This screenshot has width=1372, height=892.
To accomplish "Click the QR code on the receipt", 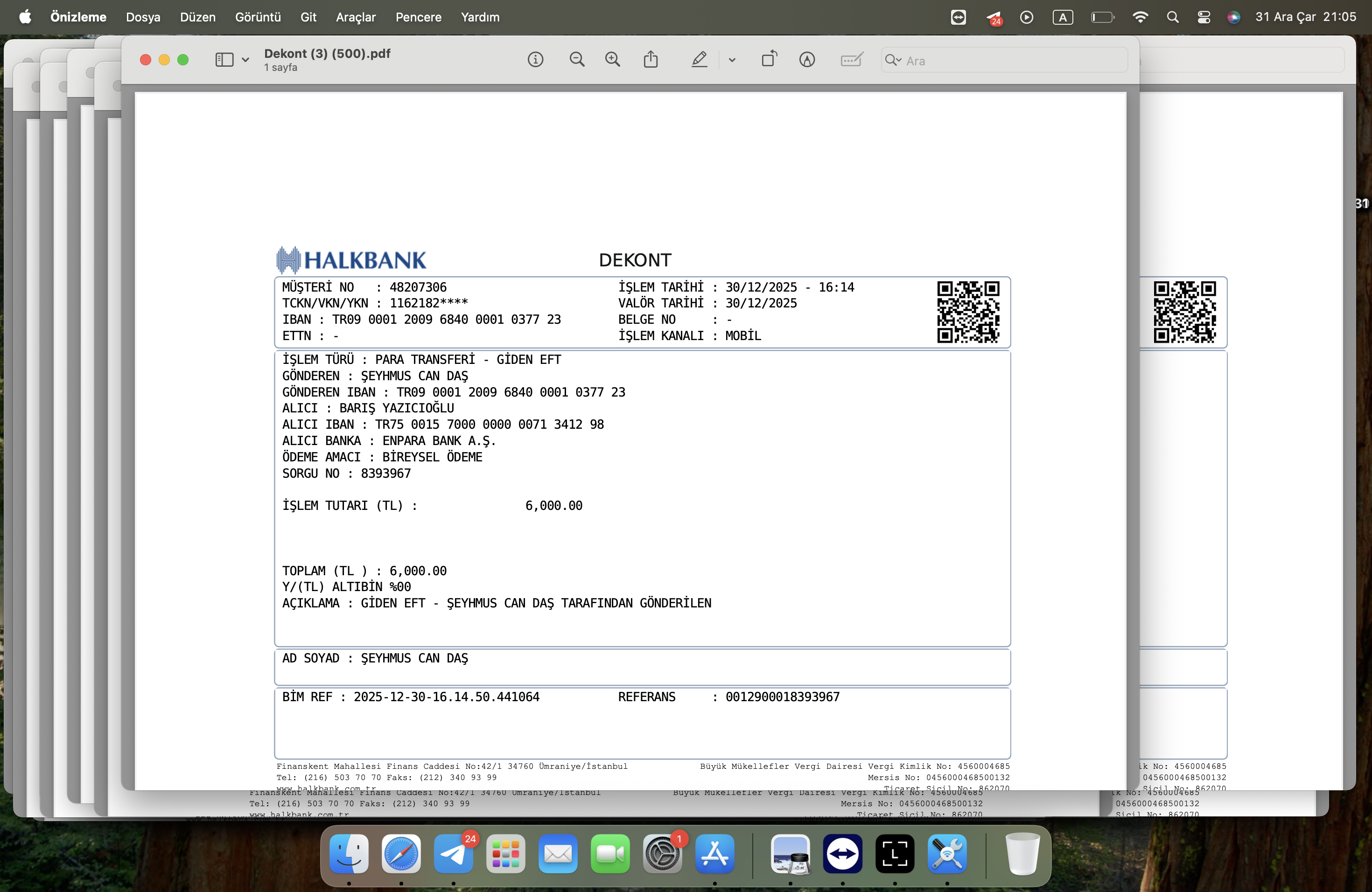I will tap(968, 312).
